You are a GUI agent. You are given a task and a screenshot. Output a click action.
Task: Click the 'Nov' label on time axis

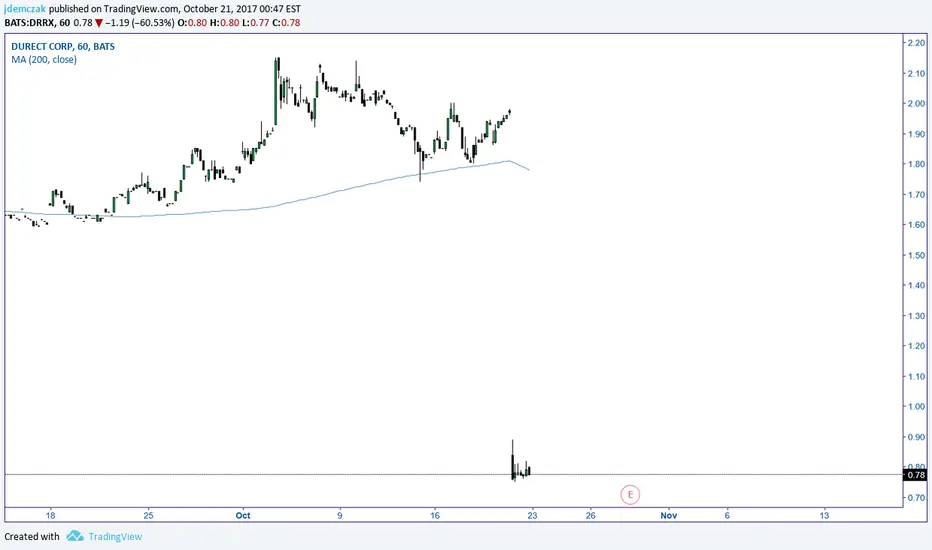[669, 516]
